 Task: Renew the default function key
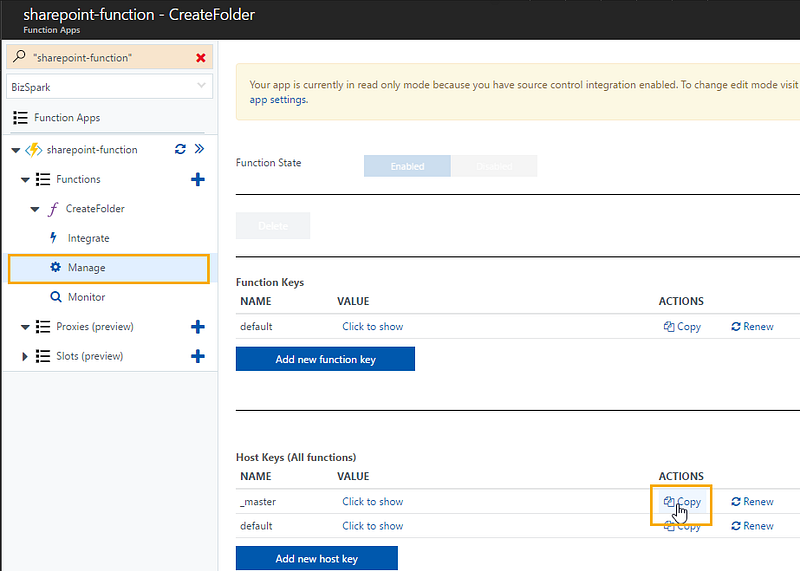[753, 327]
